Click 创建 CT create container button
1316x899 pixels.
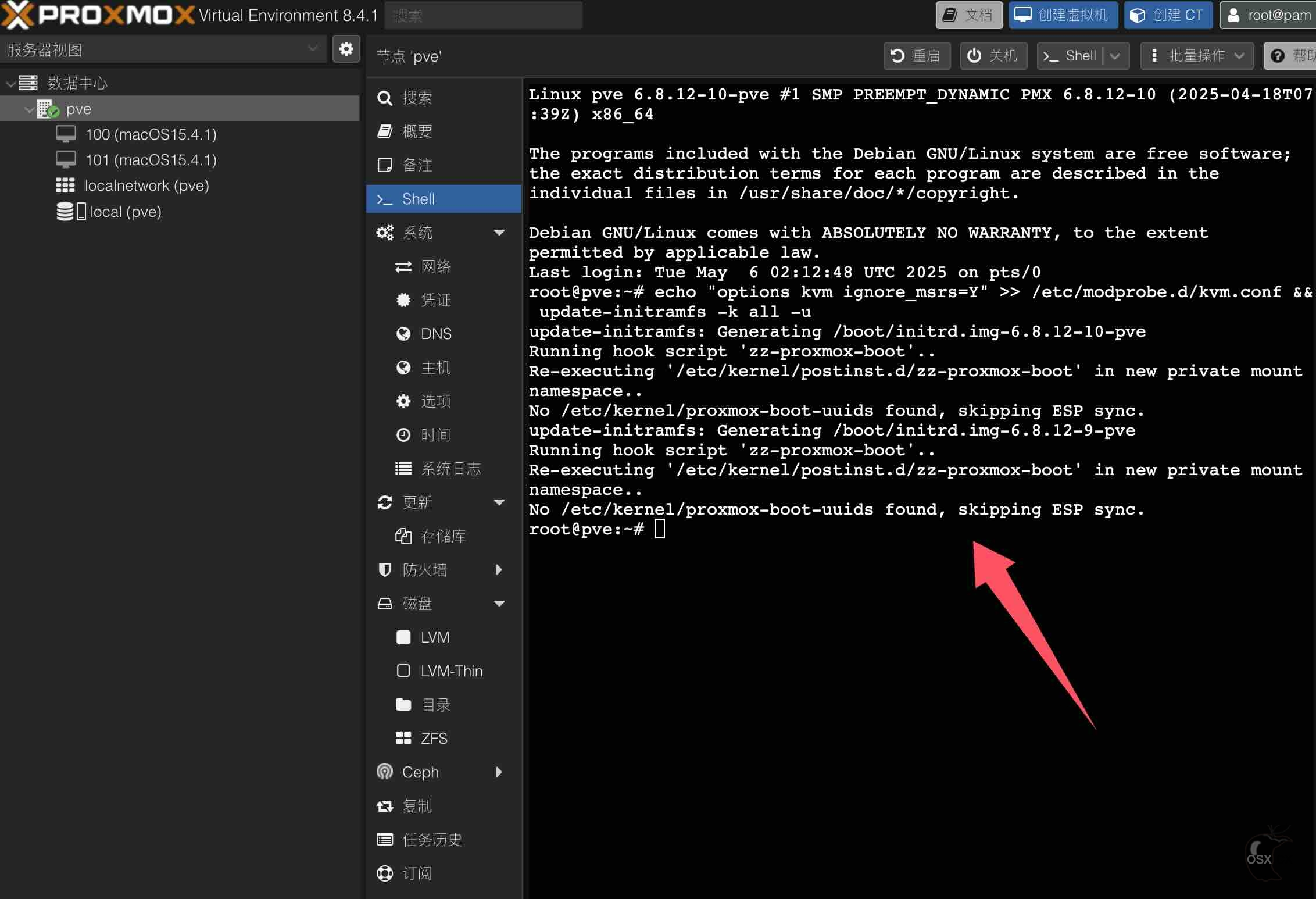point(1168,15)
